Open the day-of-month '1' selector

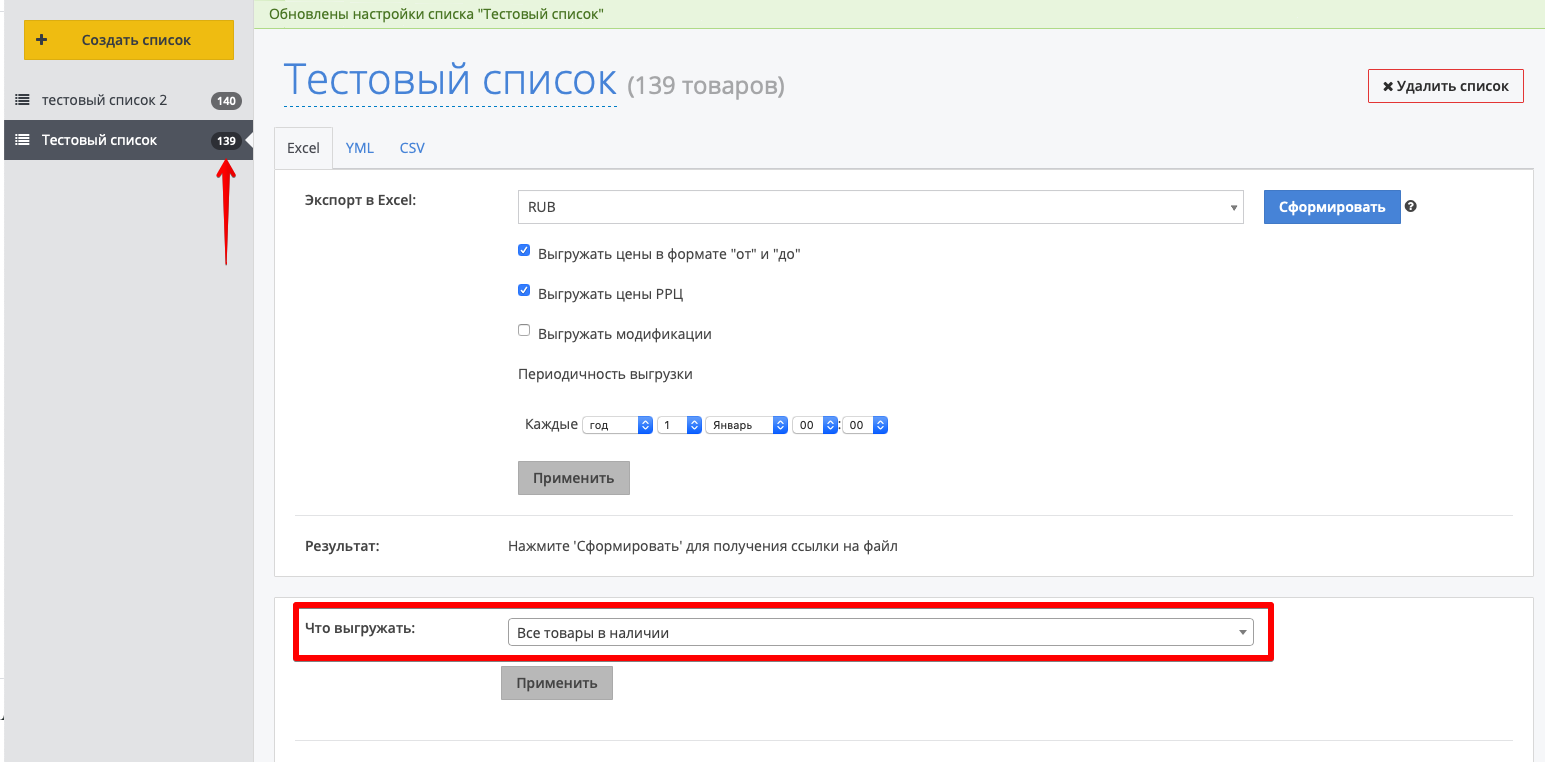(679, 425)
